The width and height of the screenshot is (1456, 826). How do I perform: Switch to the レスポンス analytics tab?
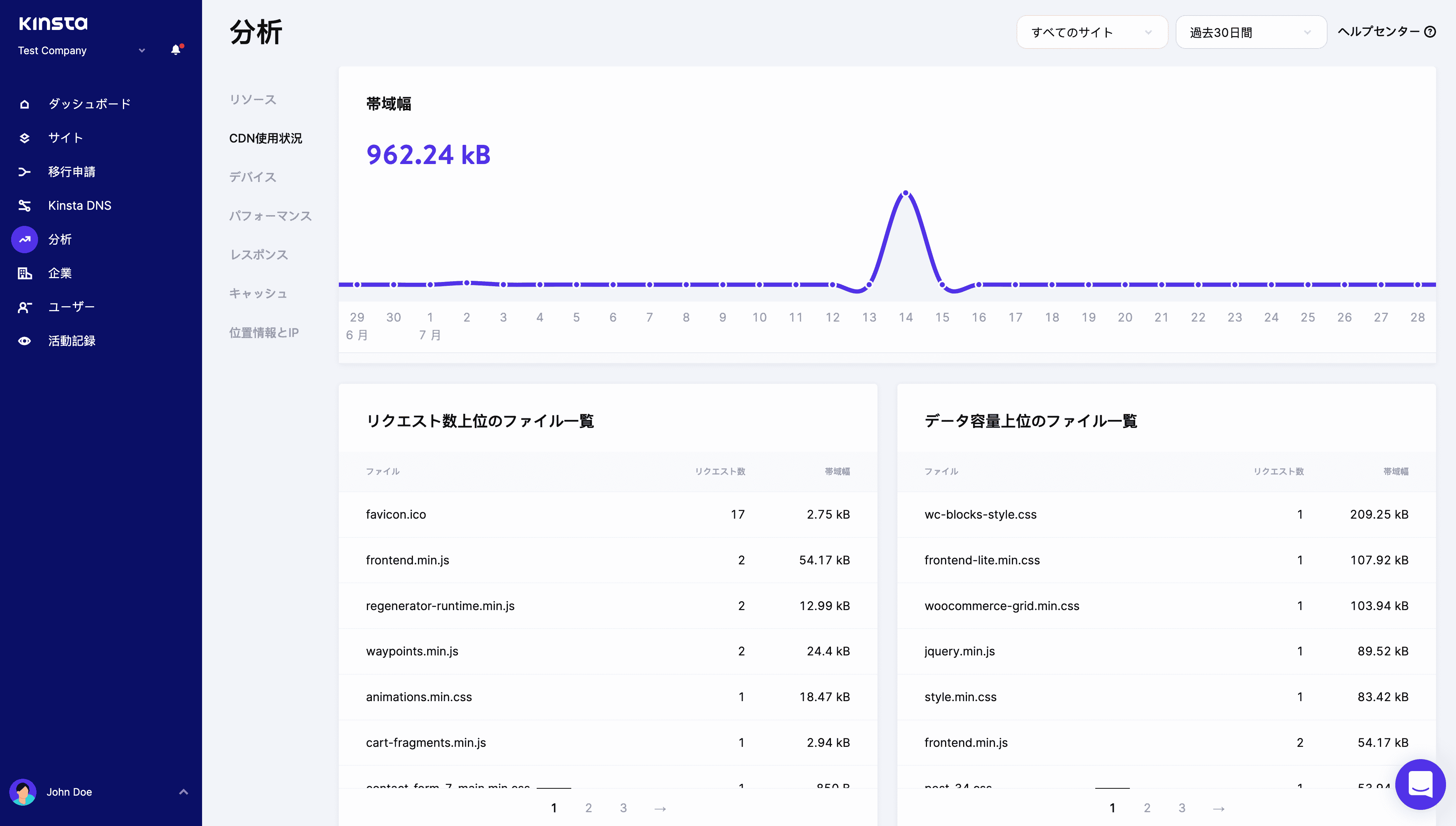coord(259,254)
